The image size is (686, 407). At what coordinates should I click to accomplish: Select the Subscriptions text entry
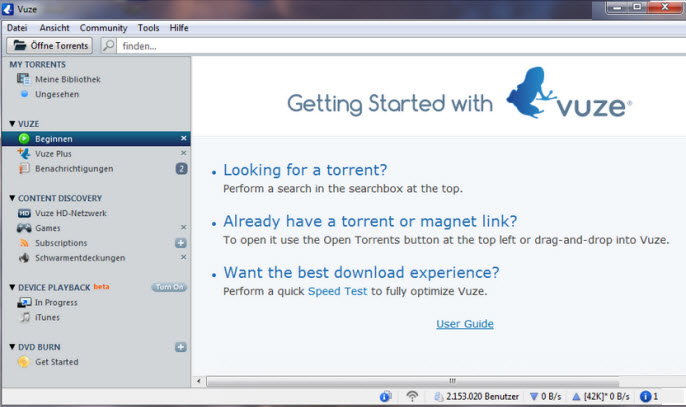point(61,243)
